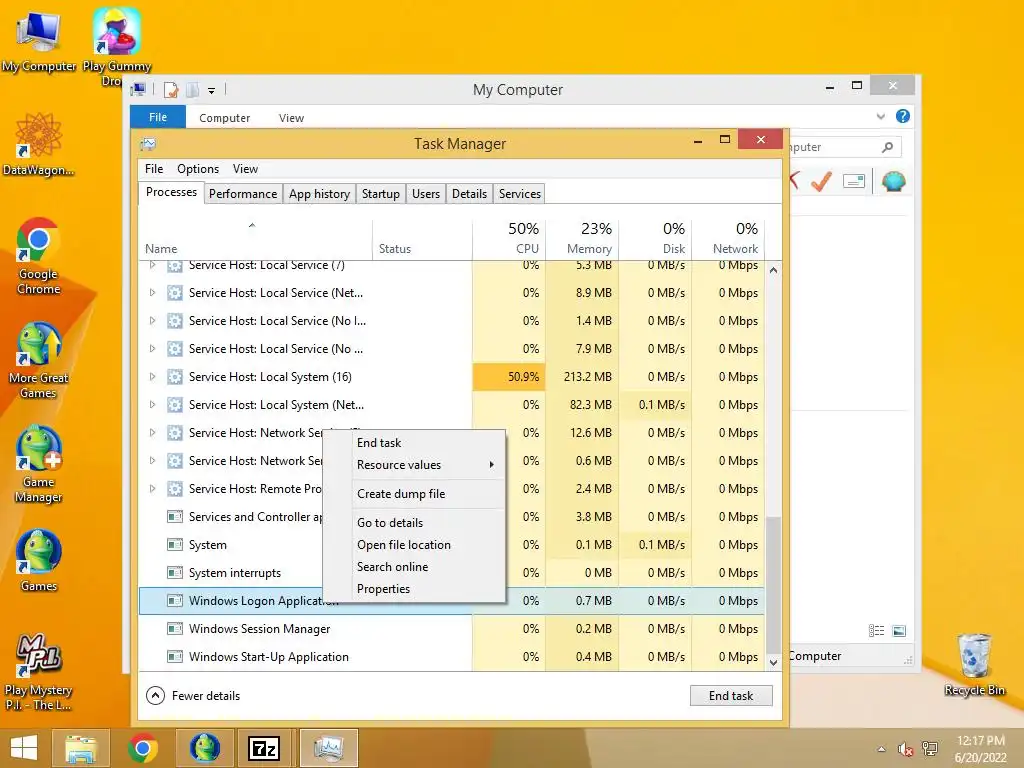This screenshot has width=1024, height=768.
Task: Collapse view with Fewer details
Action: click(193, 696)
